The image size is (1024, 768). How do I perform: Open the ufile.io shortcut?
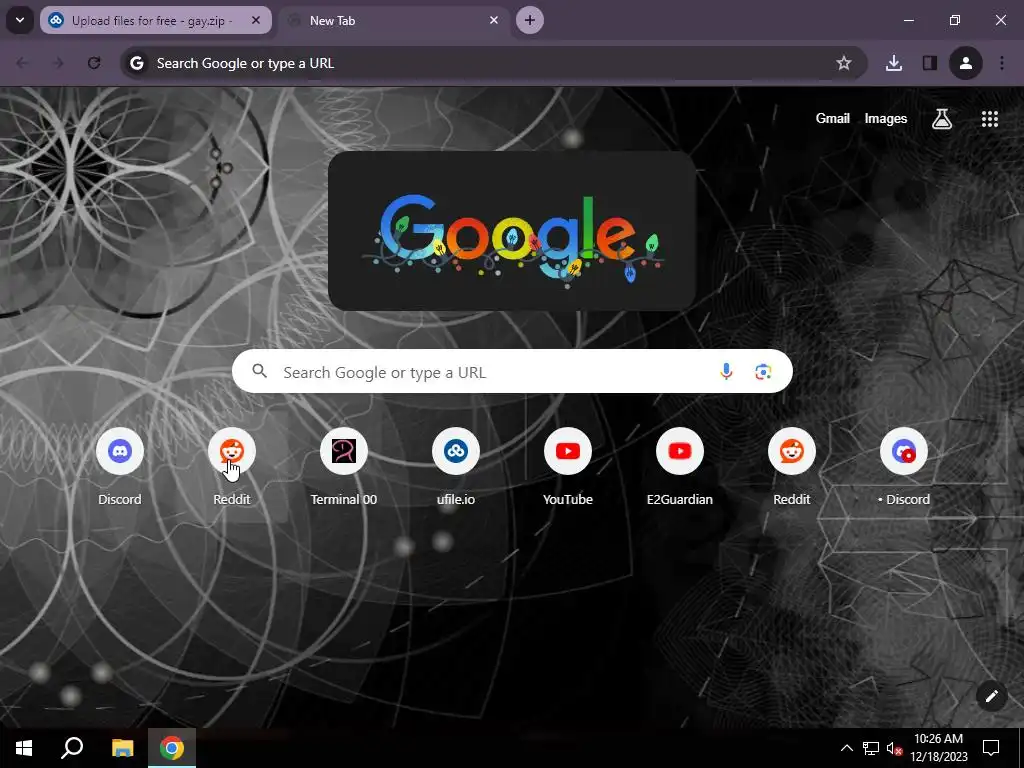click(x=456, y=466)
